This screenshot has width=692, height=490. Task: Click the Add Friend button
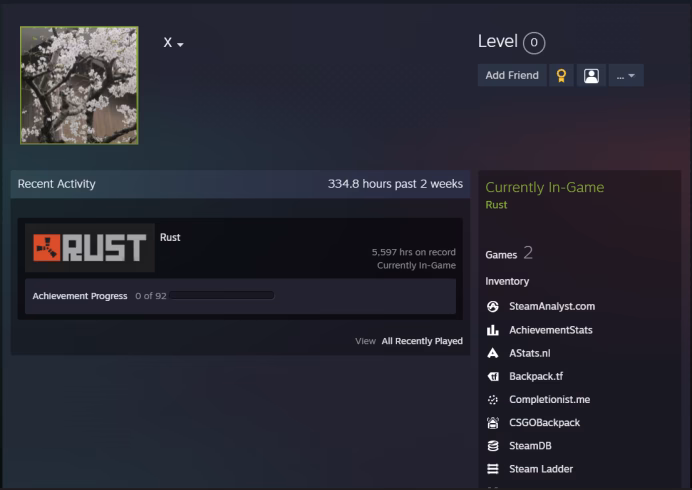point(512,75)
